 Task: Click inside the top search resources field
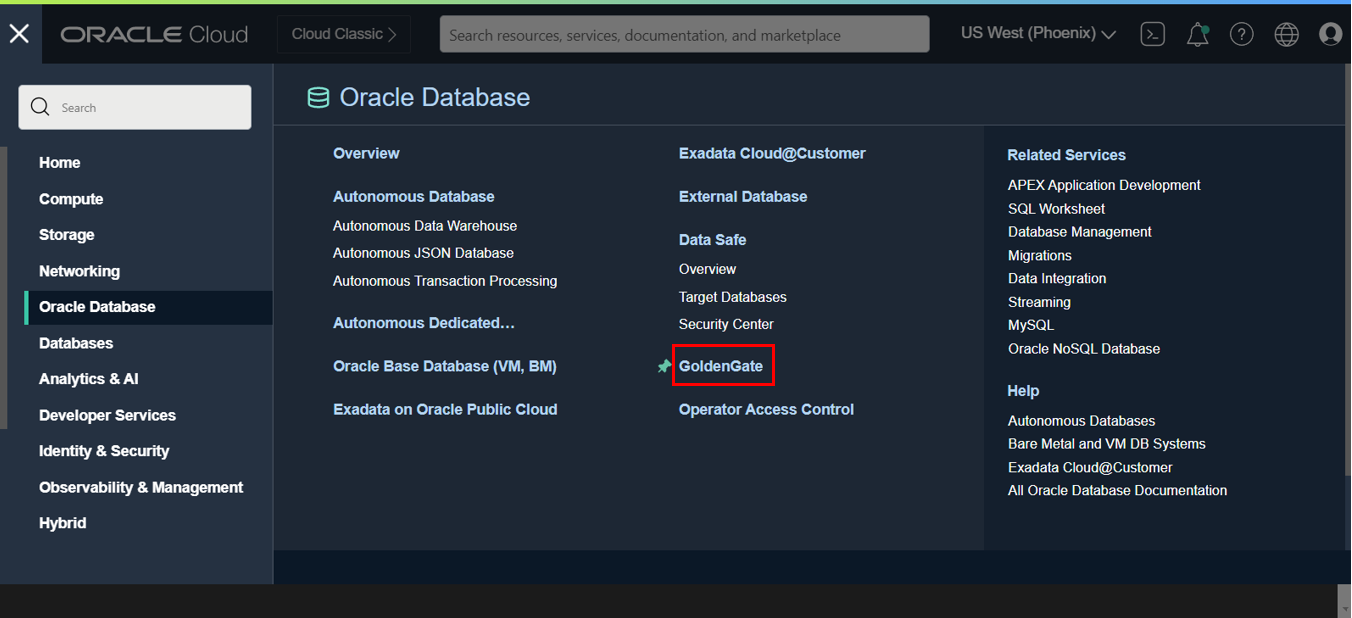tap(684, 33)
